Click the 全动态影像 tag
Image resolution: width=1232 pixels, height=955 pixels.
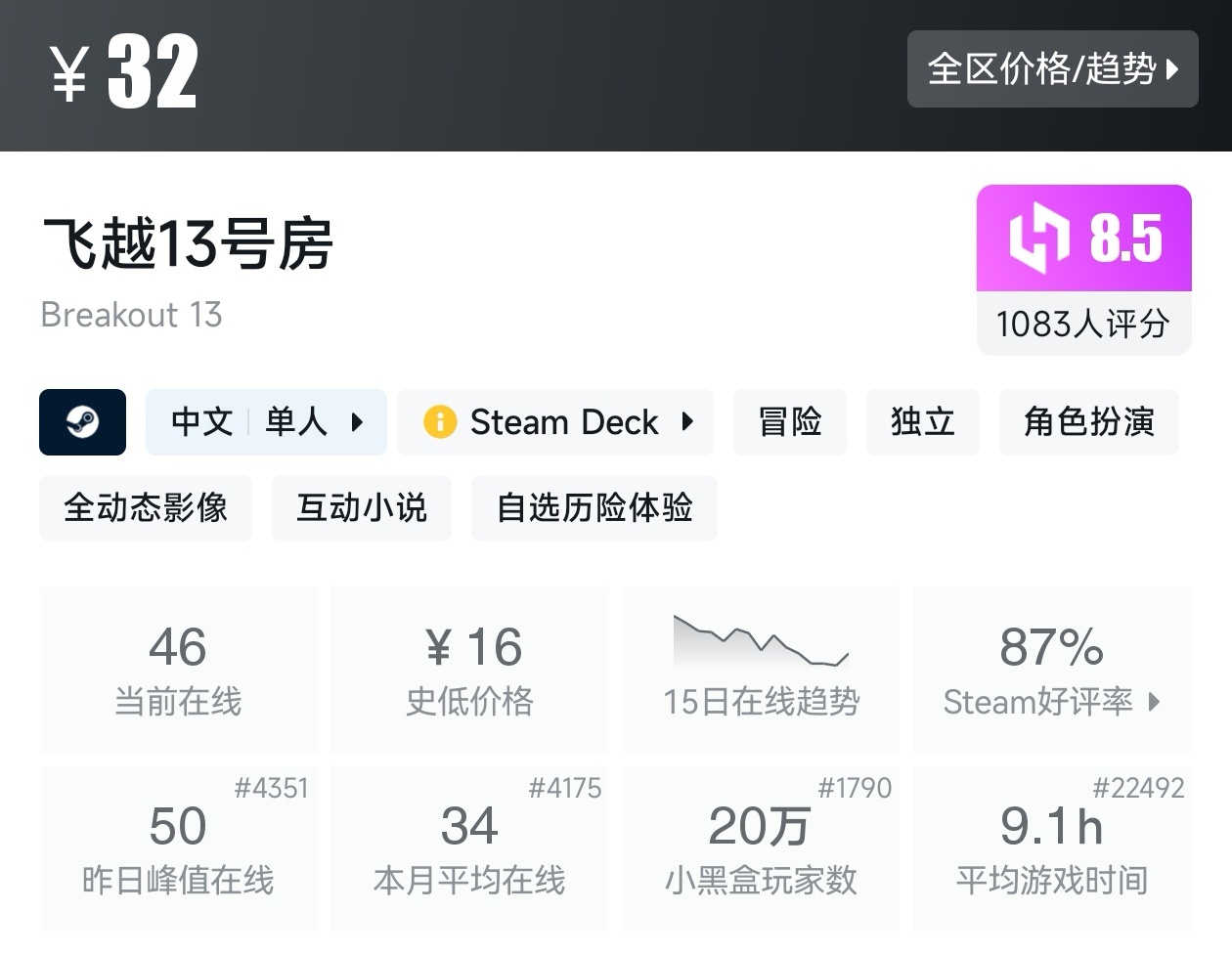pyautogui.click(x=145, y=508)
